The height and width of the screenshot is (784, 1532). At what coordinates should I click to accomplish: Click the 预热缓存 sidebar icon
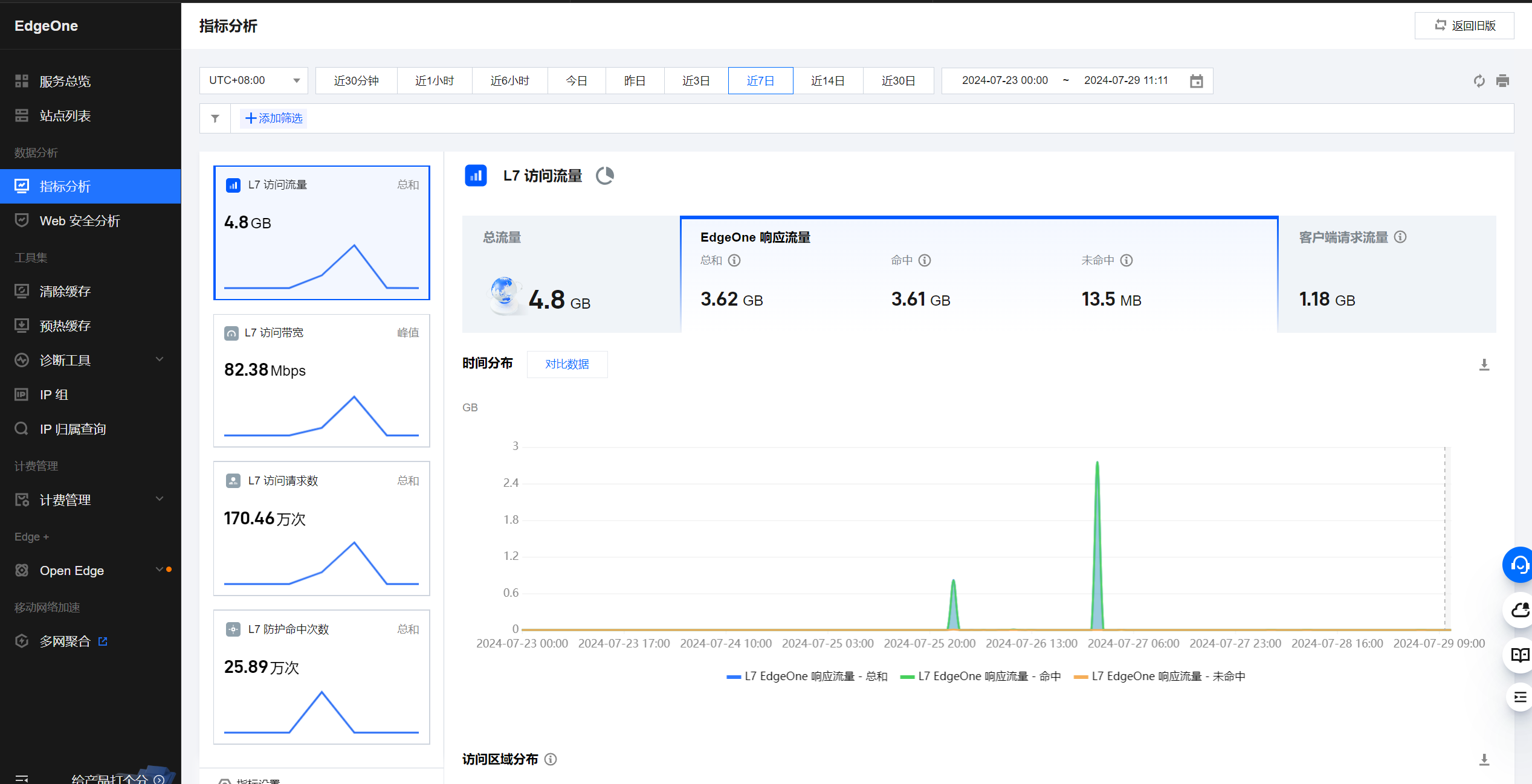(22, 326)
